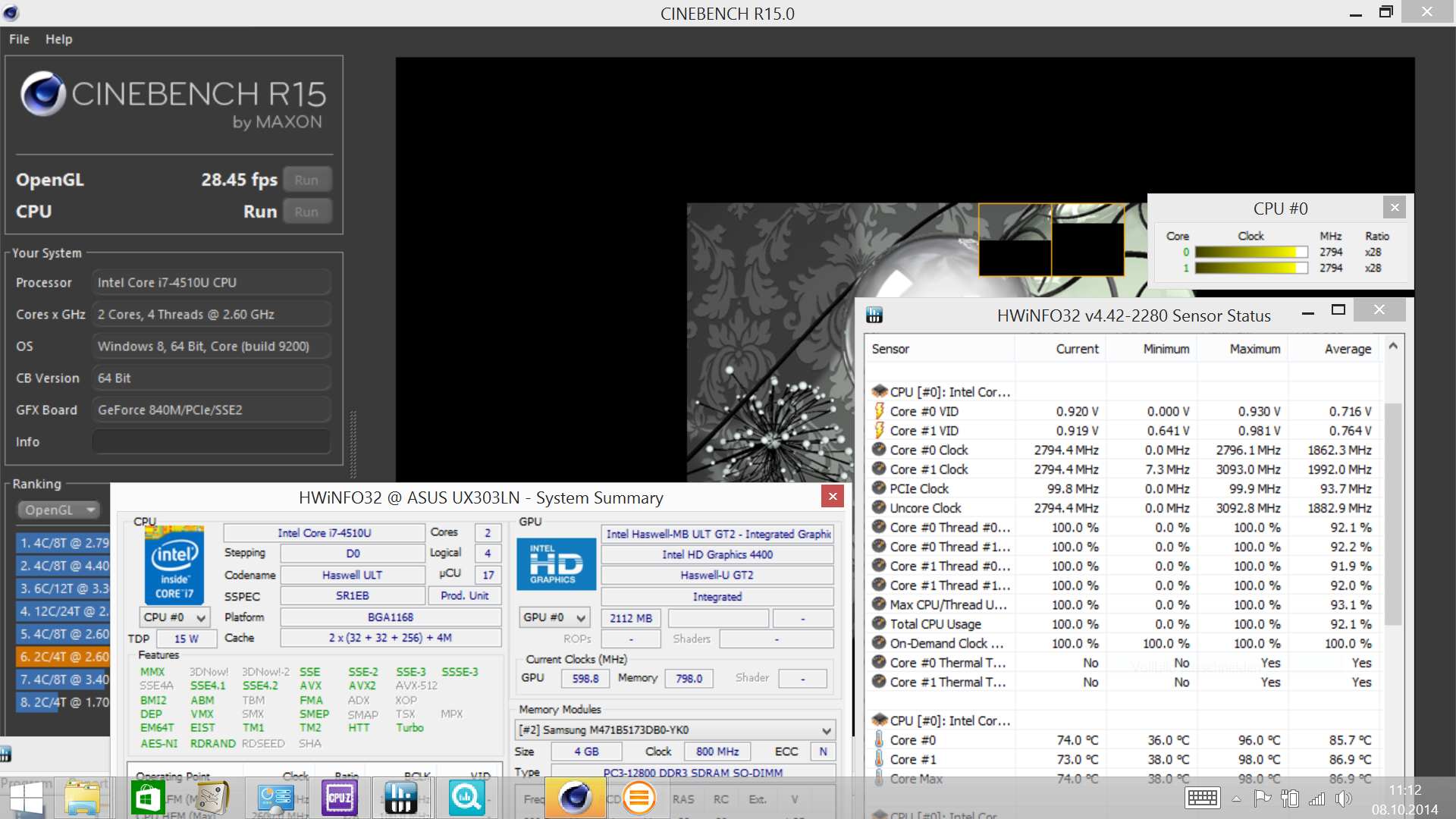
Task: Open File Explorer from the taskbar
Action: click(82, 798)
